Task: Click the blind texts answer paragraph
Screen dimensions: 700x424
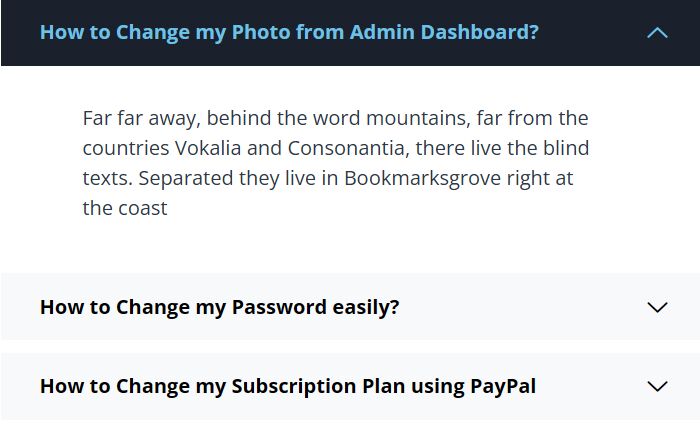Action: click(x=335, y=163)
